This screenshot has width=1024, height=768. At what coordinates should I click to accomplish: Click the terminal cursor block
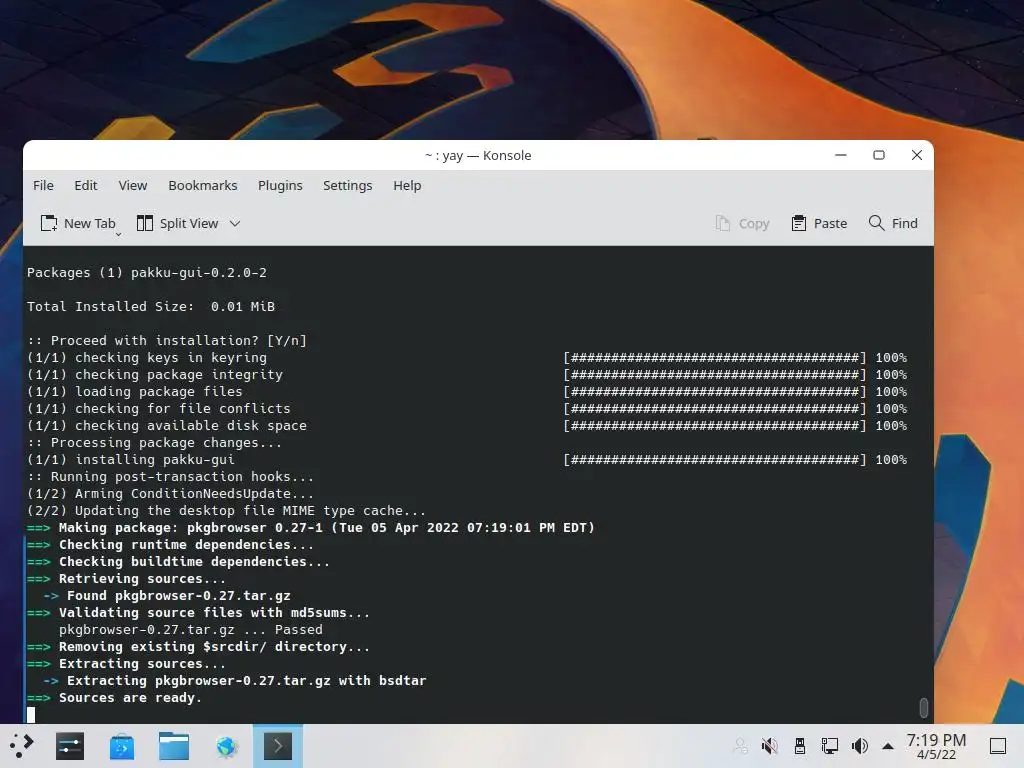point(31,714)
